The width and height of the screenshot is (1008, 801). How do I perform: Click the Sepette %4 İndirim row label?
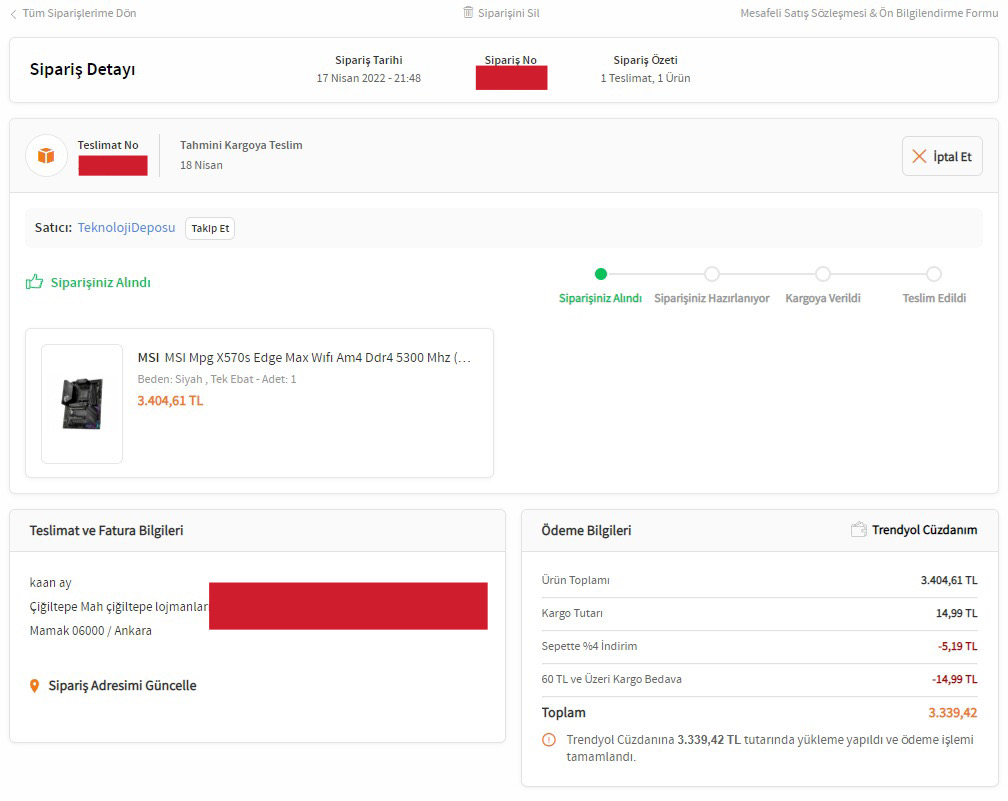(589, 646)
